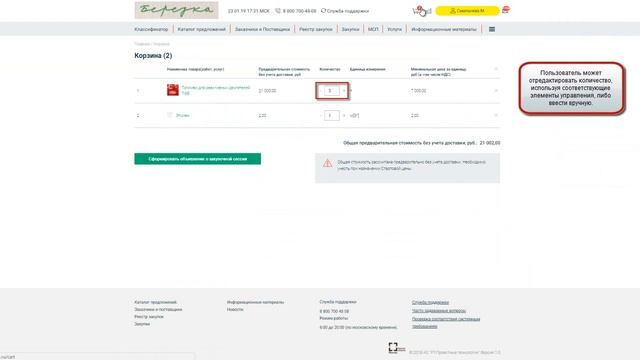This screenshot has height=360, width=640.
Task: Click the Корзина (2) heading
Action: 153,56
